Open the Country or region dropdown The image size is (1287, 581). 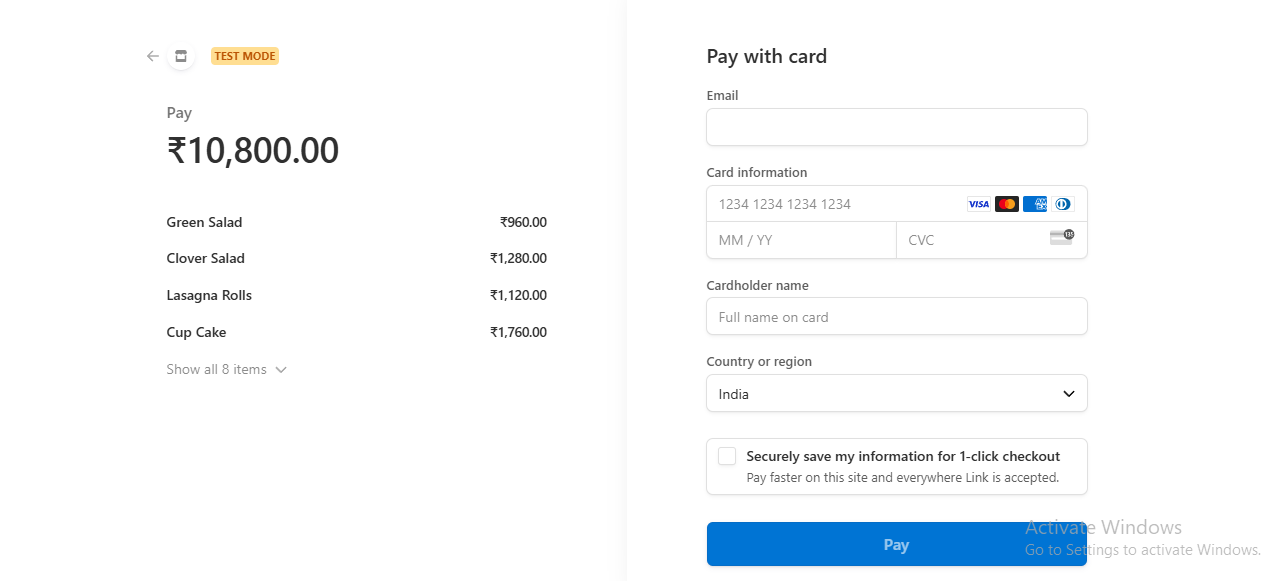pyautogui.click(x=896, y=393)
